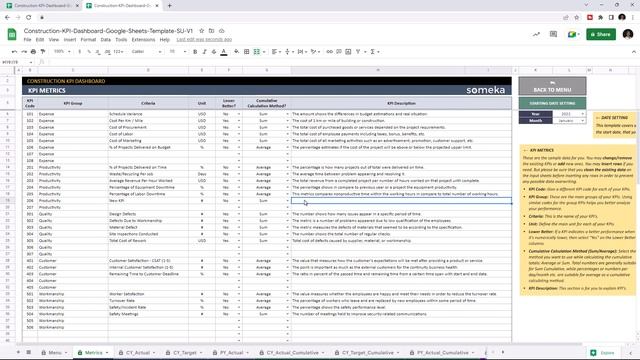This screenshot has height=360, width=640.
Task: View the cloud document status
Action: (222, 31)
